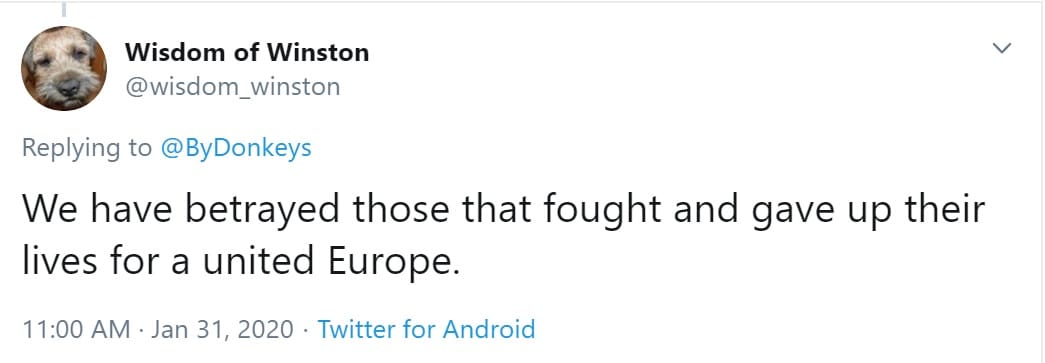The height and width of the screenshot is (363, 1045).
Task: Click the dog's nose in the avatar
Action: [x=68, y=87]
